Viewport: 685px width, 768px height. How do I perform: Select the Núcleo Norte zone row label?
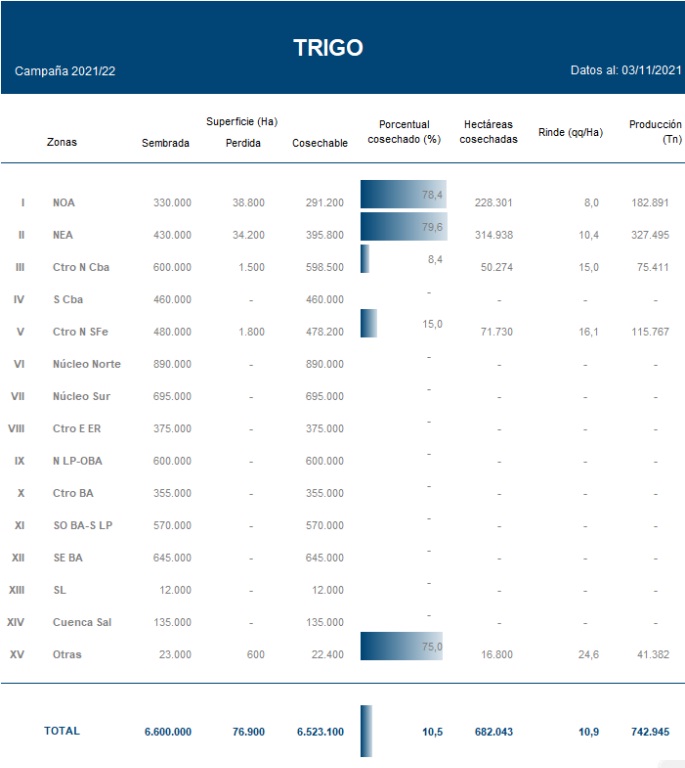pos(86,364)
